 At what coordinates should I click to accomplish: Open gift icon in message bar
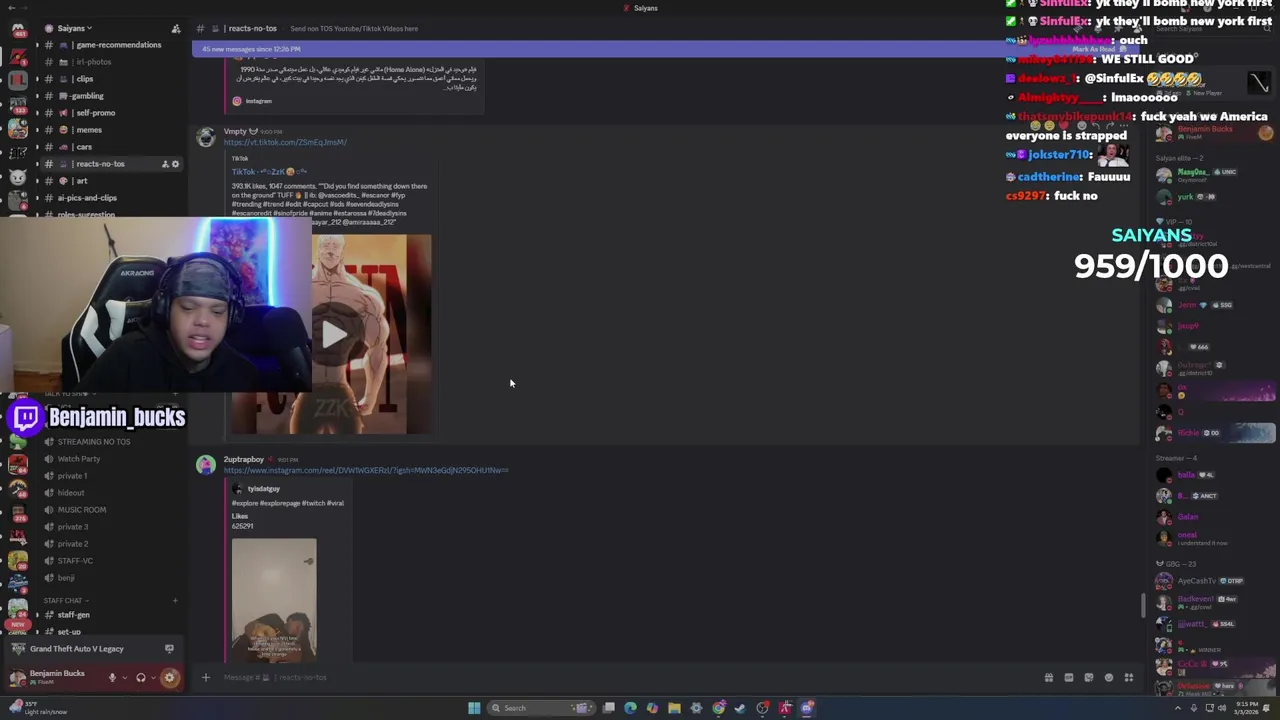tap(1049, 678)
